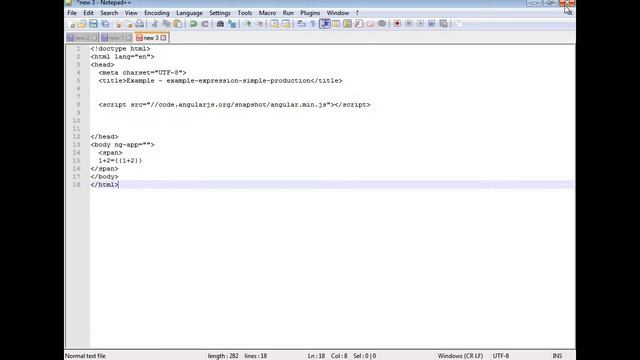Click 'Normal text file' in status bar
The height and width of the screenshot is (360, 640).
[85, 356]
